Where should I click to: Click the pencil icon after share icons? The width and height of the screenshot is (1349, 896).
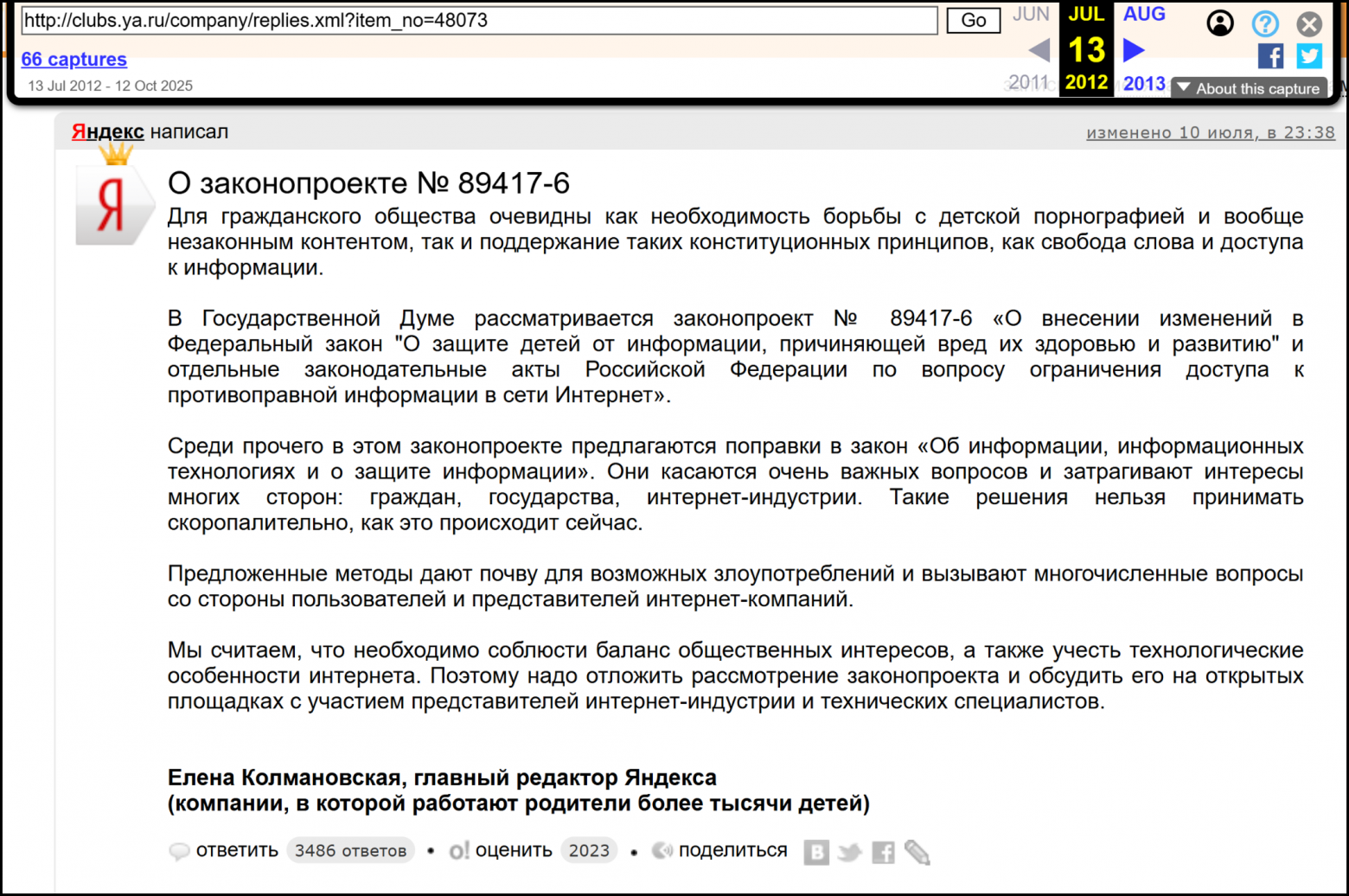coord(917,853)
